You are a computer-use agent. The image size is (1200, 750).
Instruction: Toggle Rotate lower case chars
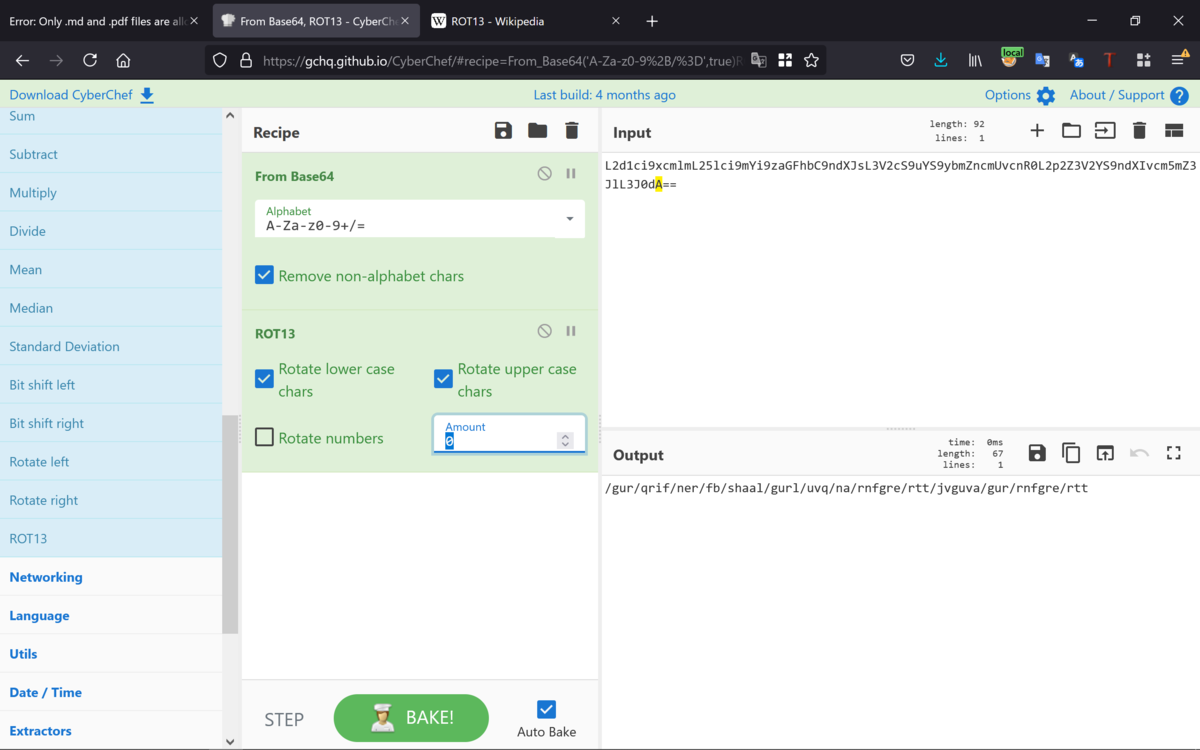coord(264,379)
